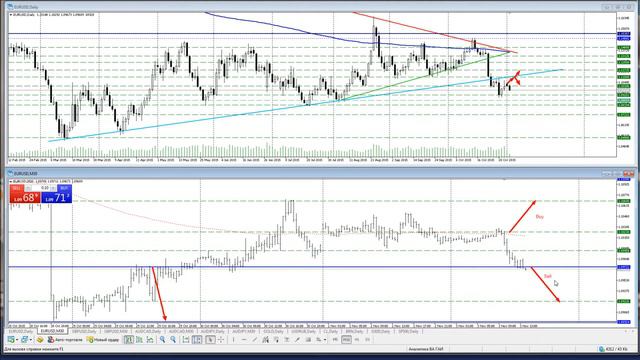Screen dimensions: 640x360
Task: Switch to the AUDCAD,Daily chart tab
Action: tap(148, 331)
